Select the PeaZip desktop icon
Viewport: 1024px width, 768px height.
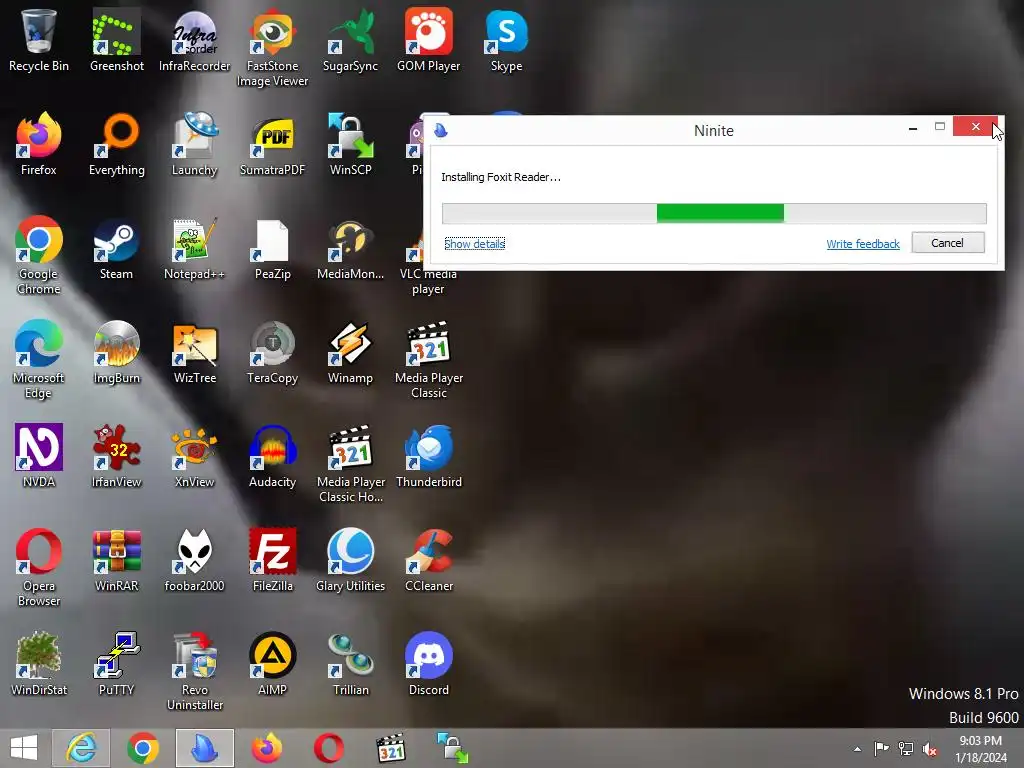pyautogui.click(x=272, y=248)
